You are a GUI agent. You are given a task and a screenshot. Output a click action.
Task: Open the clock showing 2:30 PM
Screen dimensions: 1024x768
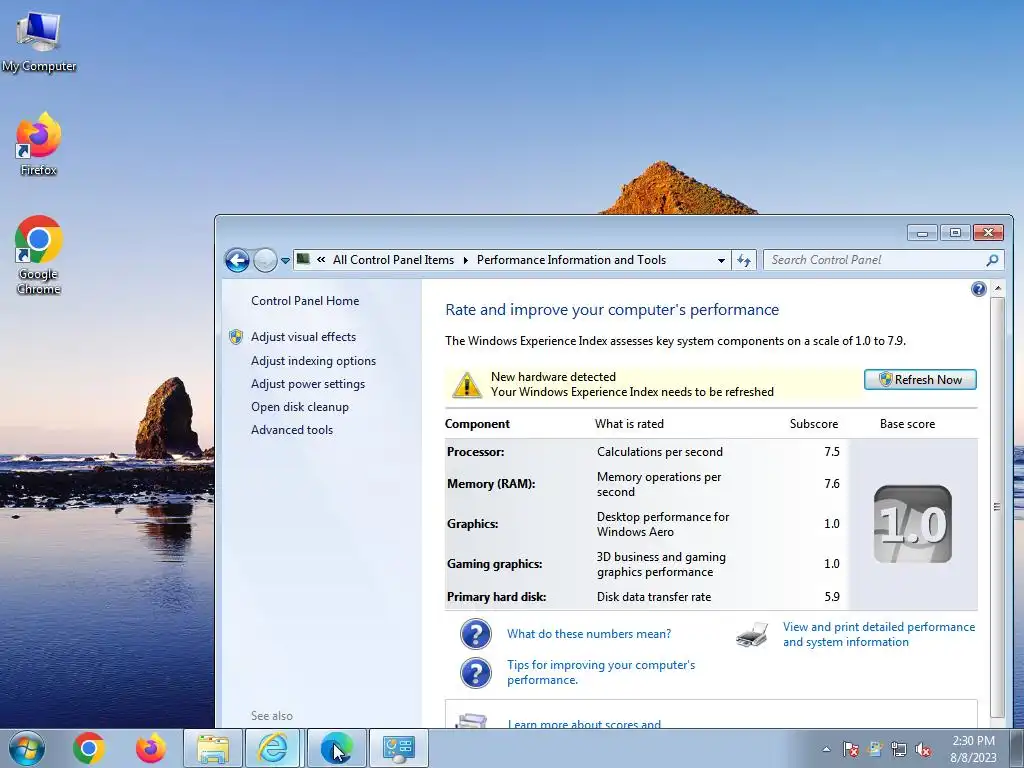coord(973,749)
